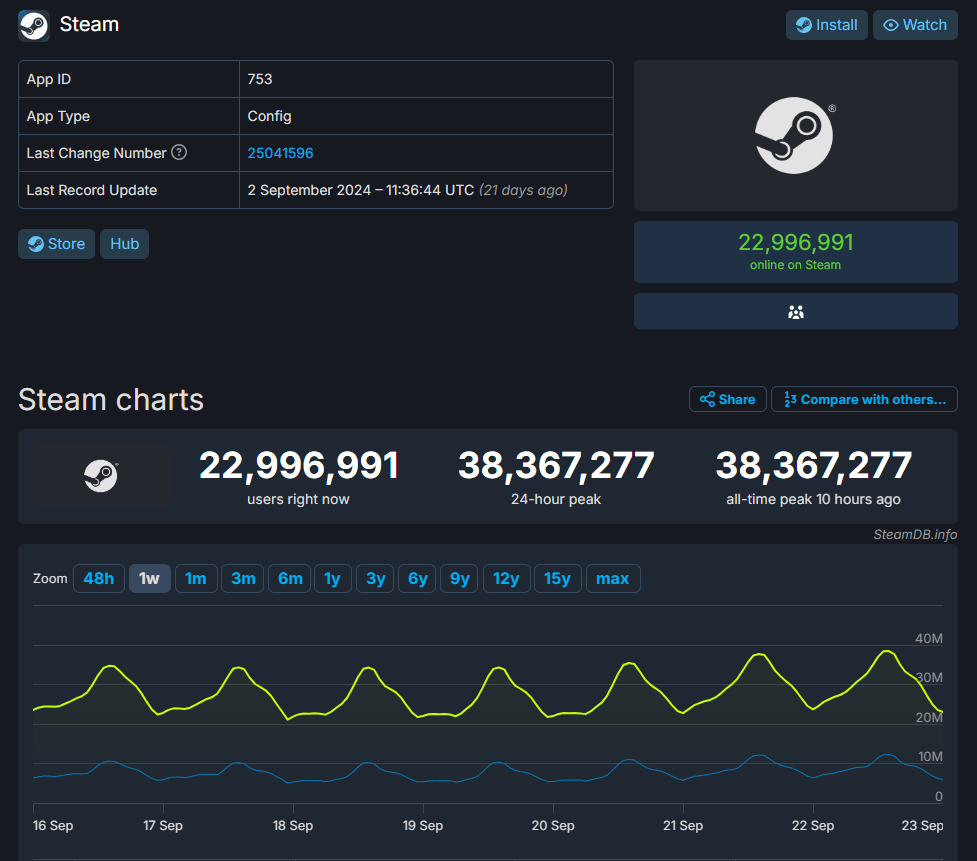Click the Steam icon in the Store button
The height and width of the screenshot is (861, 977).
tap(36, 244)
